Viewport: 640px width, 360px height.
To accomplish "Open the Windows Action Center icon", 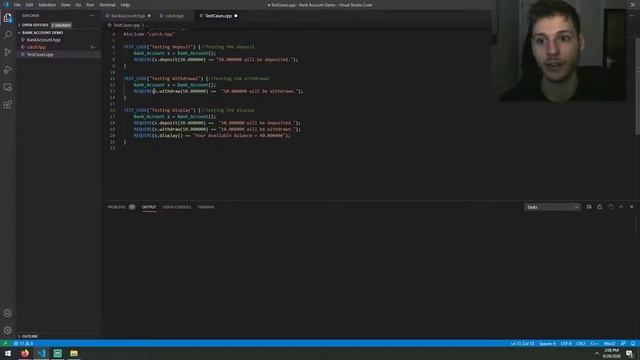I will click(629, 353).
